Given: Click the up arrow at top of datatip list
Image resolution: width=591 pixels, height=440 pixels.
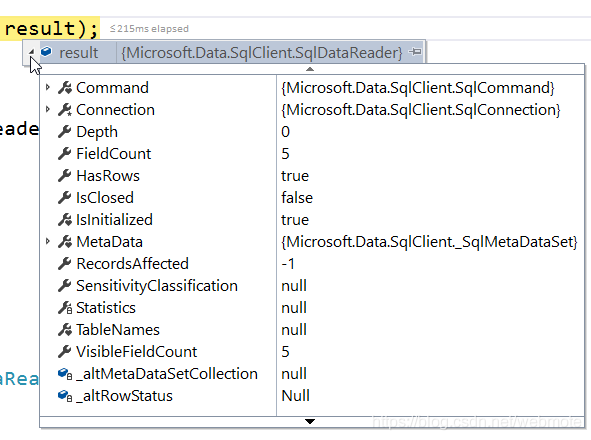Looking at the screenshot, I should [310, 69].
